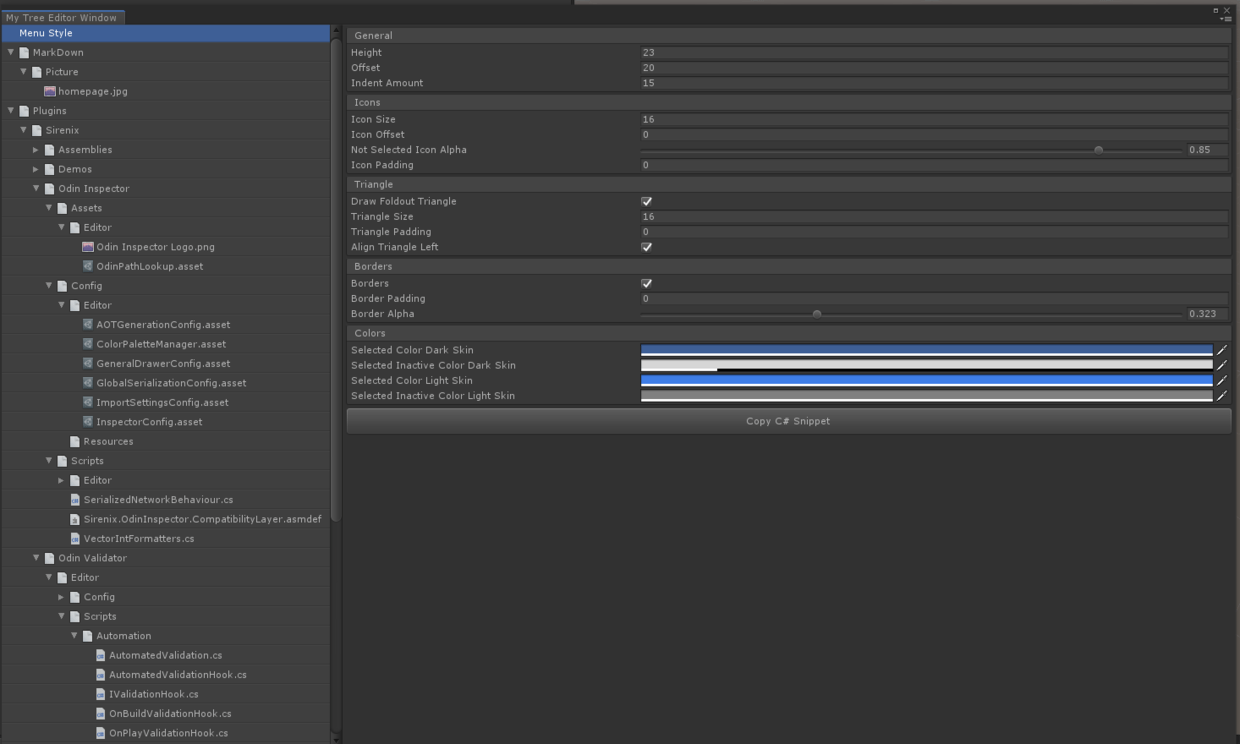Uncheck the Align Triangle Left option
This screenshot has width=1240, height=744.
(647, 247)
